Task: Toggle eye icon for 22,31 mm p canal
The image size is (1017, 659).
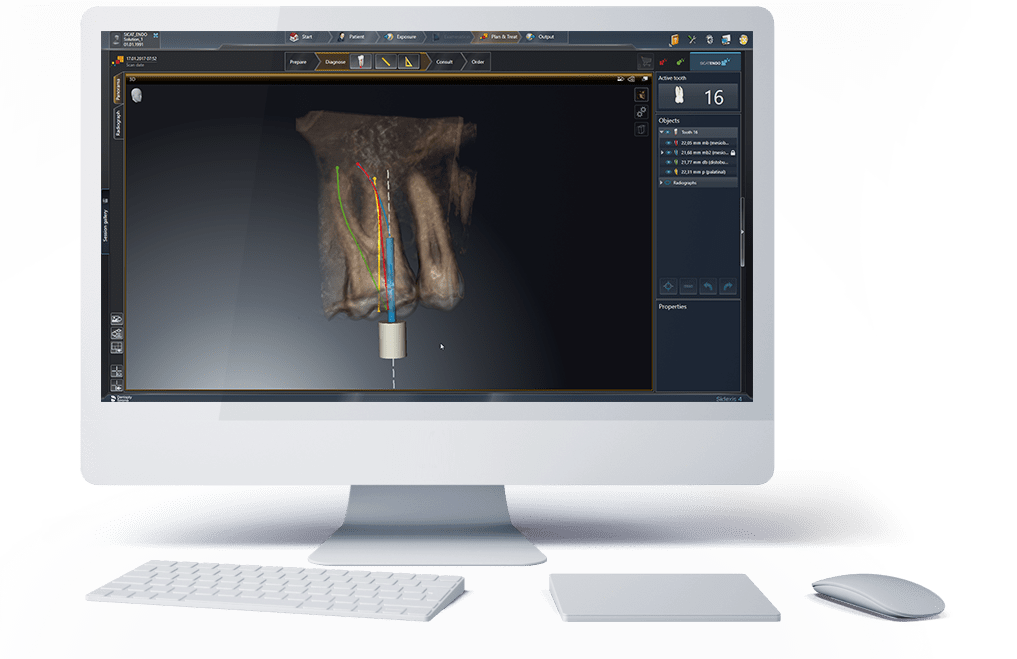Action: [669, 172]
